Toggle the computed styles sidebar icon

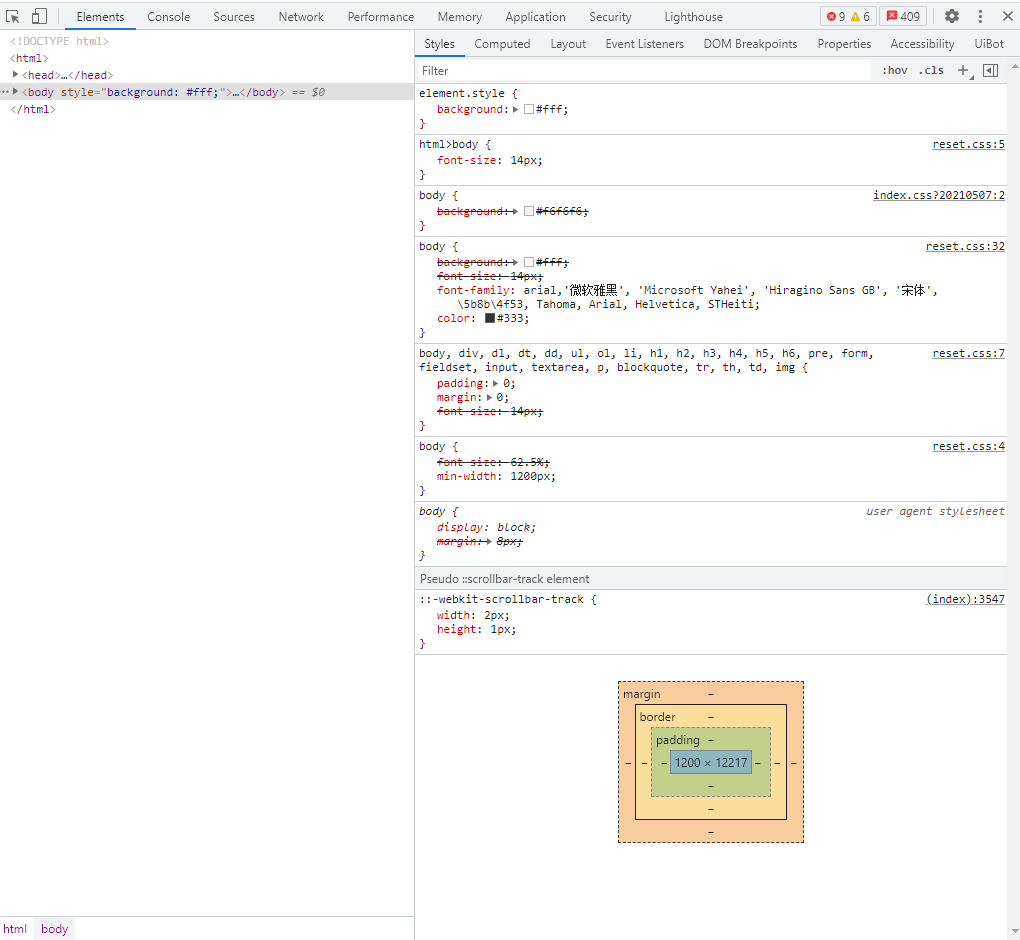coord(990,70)
